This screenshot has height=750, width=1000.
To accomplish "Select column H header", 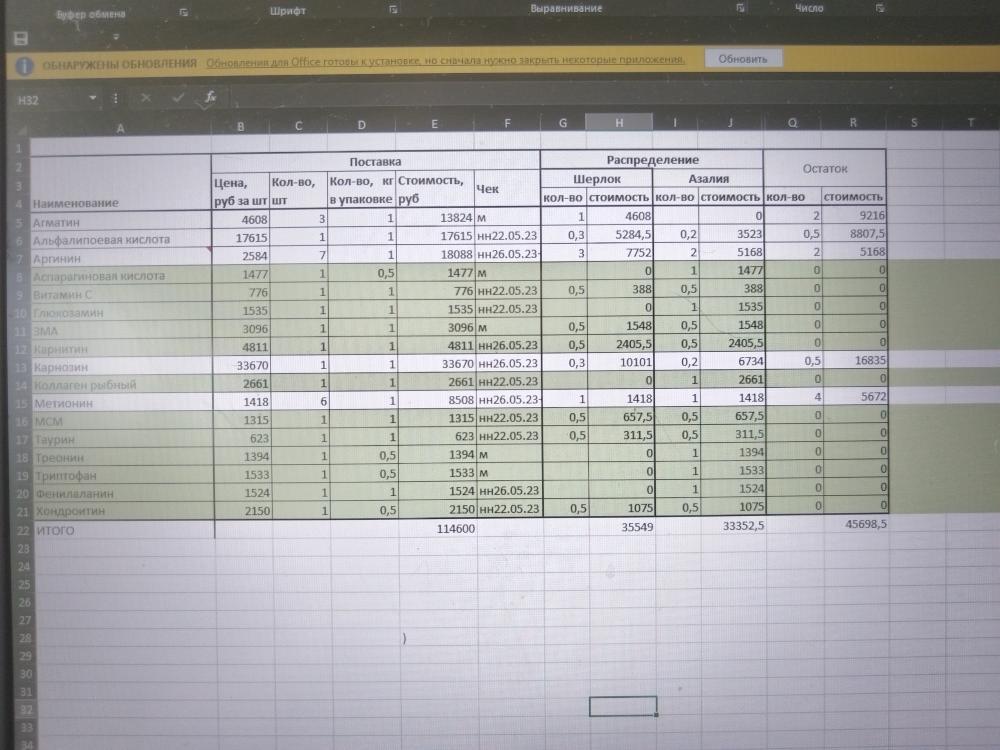I will point(619,123).
